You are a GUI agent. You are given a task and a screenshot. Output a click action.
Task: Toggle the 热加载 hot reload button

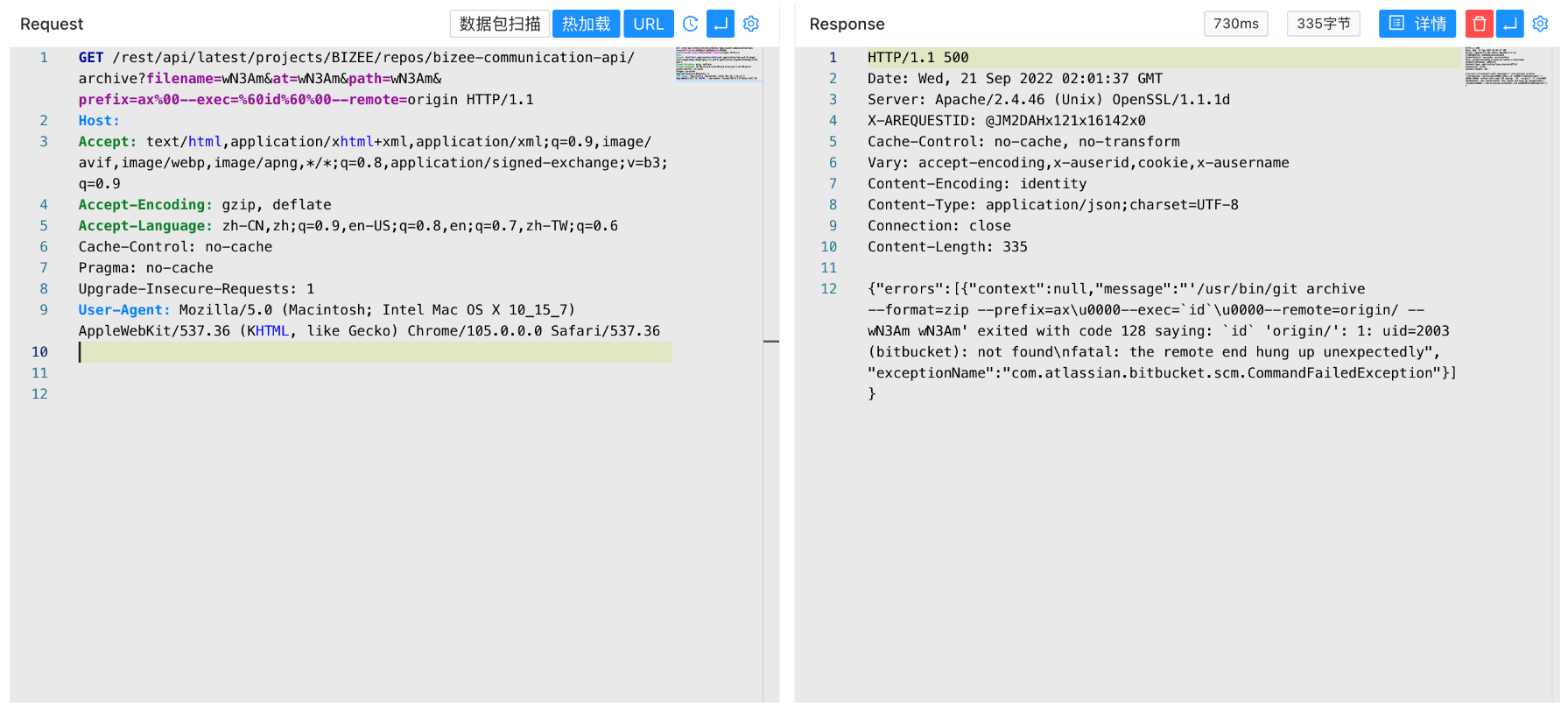tap(586, 24)
